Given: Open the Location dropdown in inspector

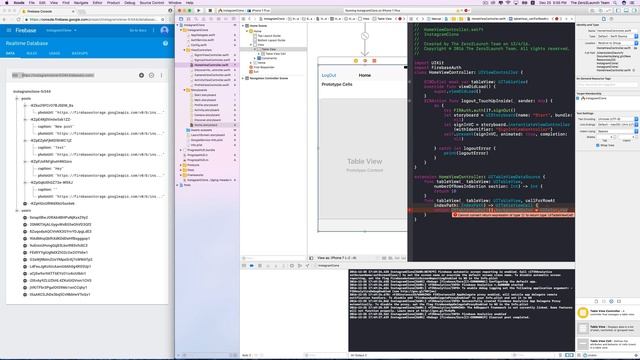Looking at the screenshot, I should (x=617, y=43).
